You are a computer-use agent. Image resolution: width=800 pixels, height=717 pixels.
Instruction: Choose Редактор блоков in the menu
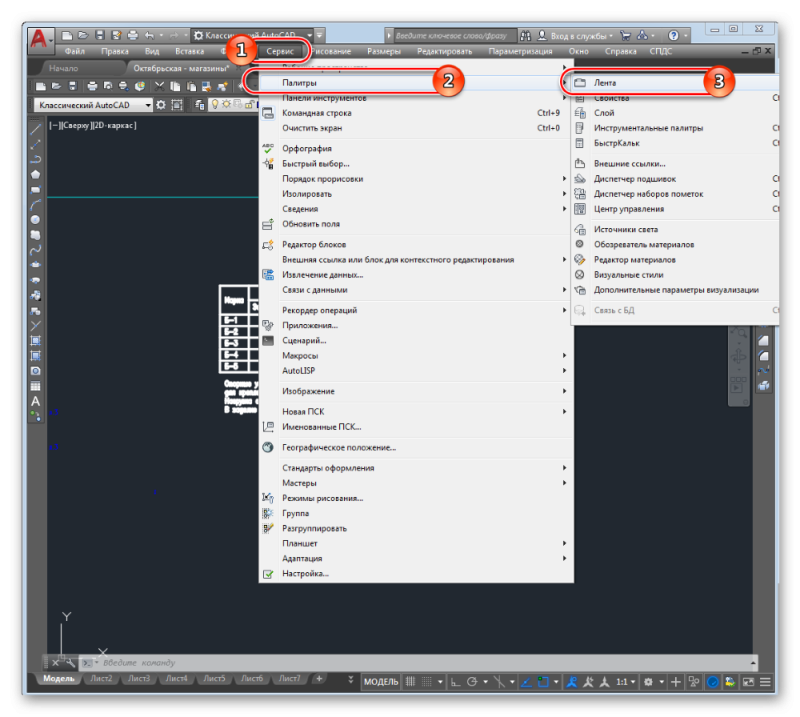[x=416, y=245]
